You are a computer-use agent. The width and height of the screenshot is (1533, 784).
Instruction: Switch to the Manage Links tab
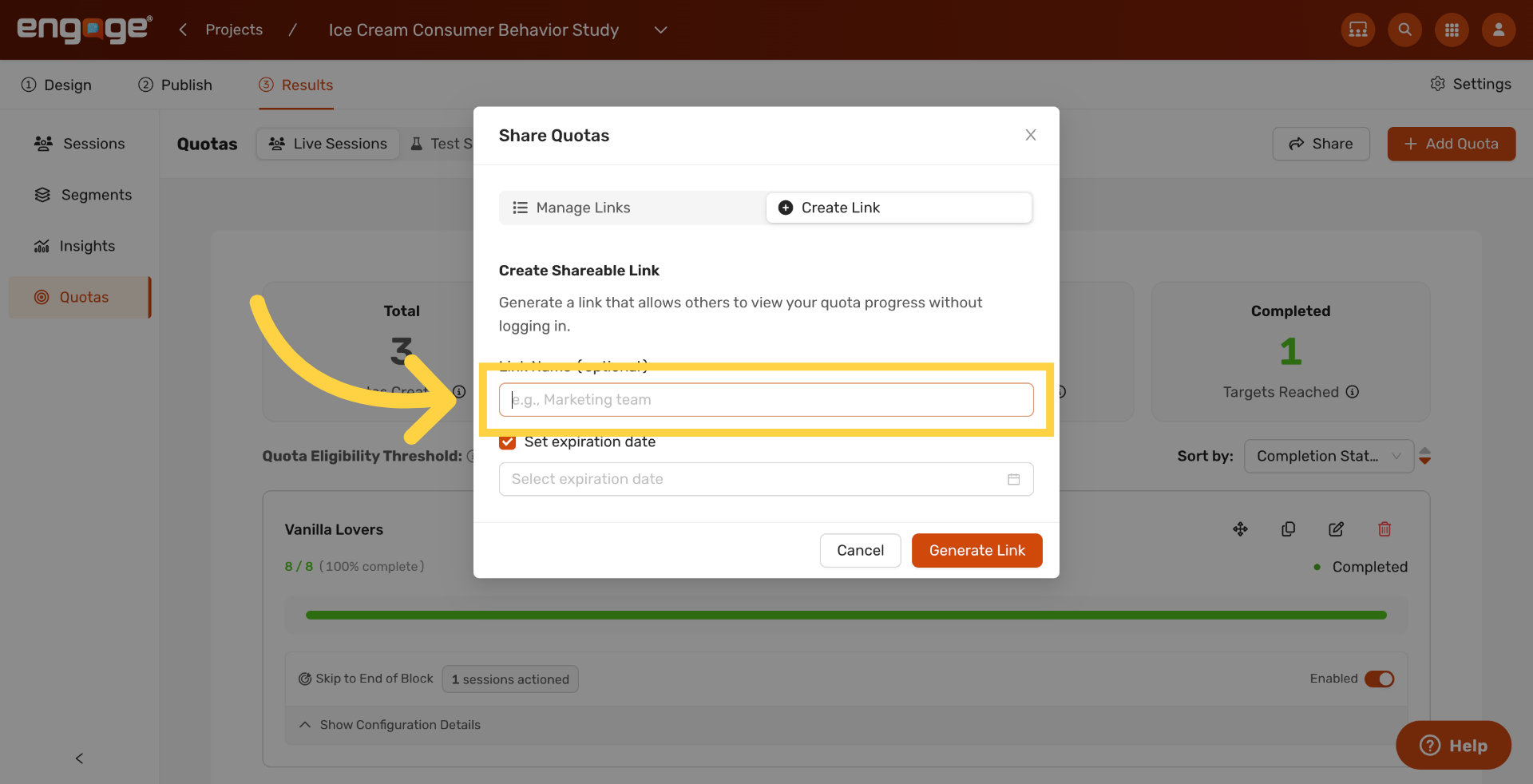(x=633, y=208)
